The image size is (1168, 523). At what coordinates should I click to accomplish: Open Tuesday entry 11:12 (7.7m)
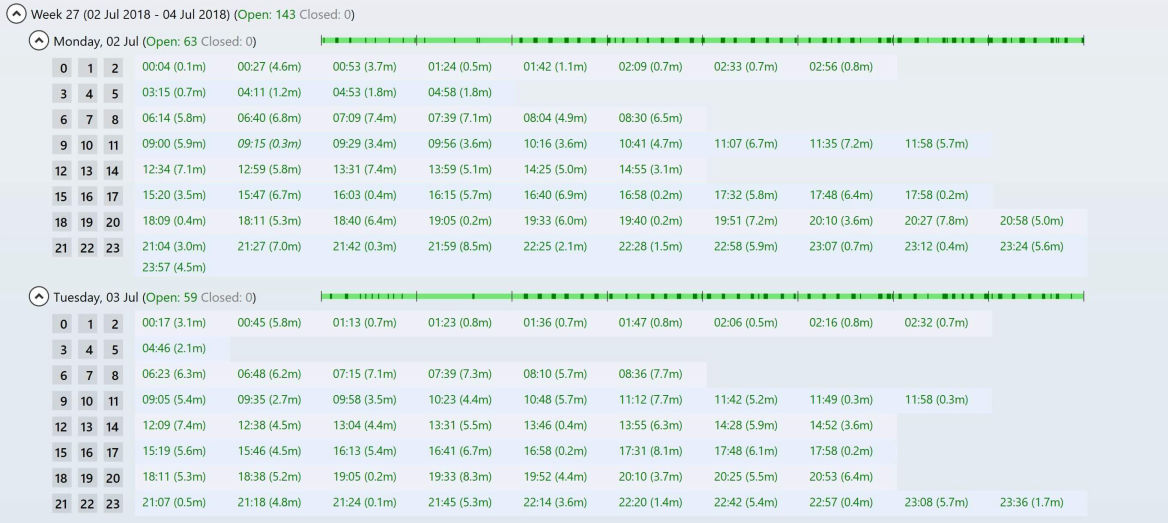(x=650, y=400)
